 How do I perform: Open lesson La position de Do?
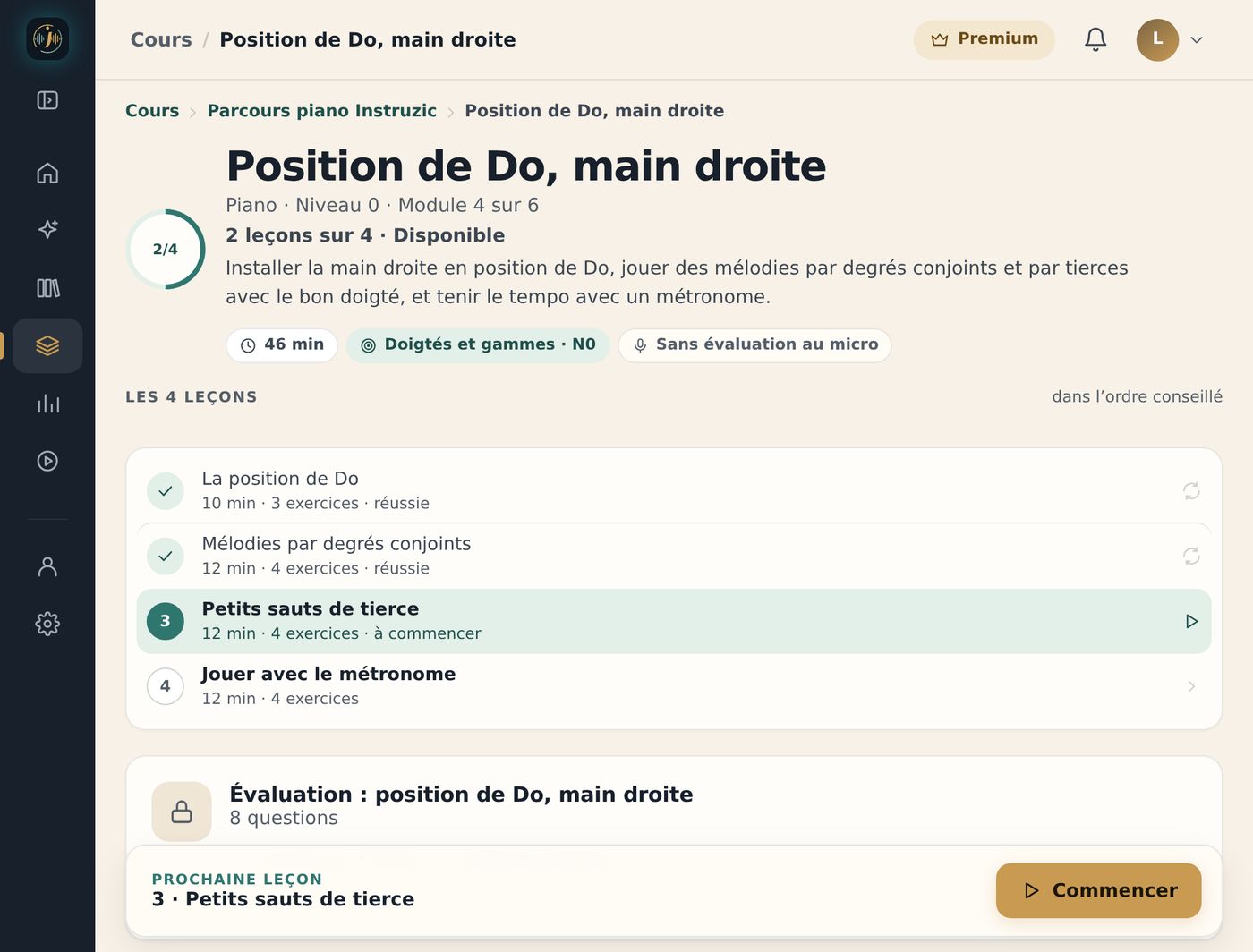[674, 490]
